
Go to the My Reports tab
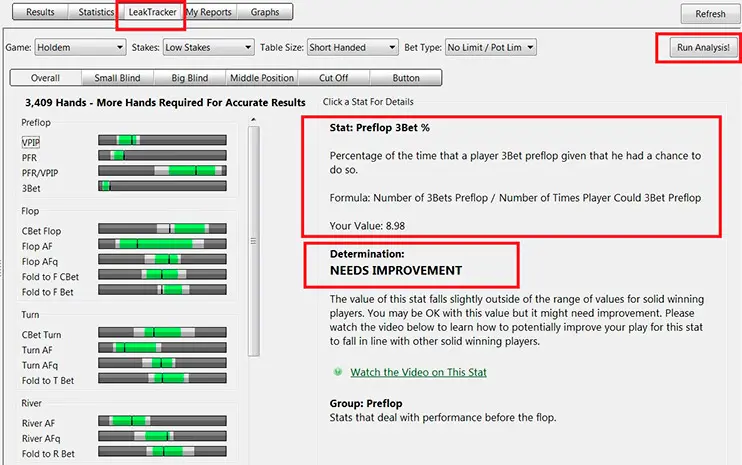point(208,13)
